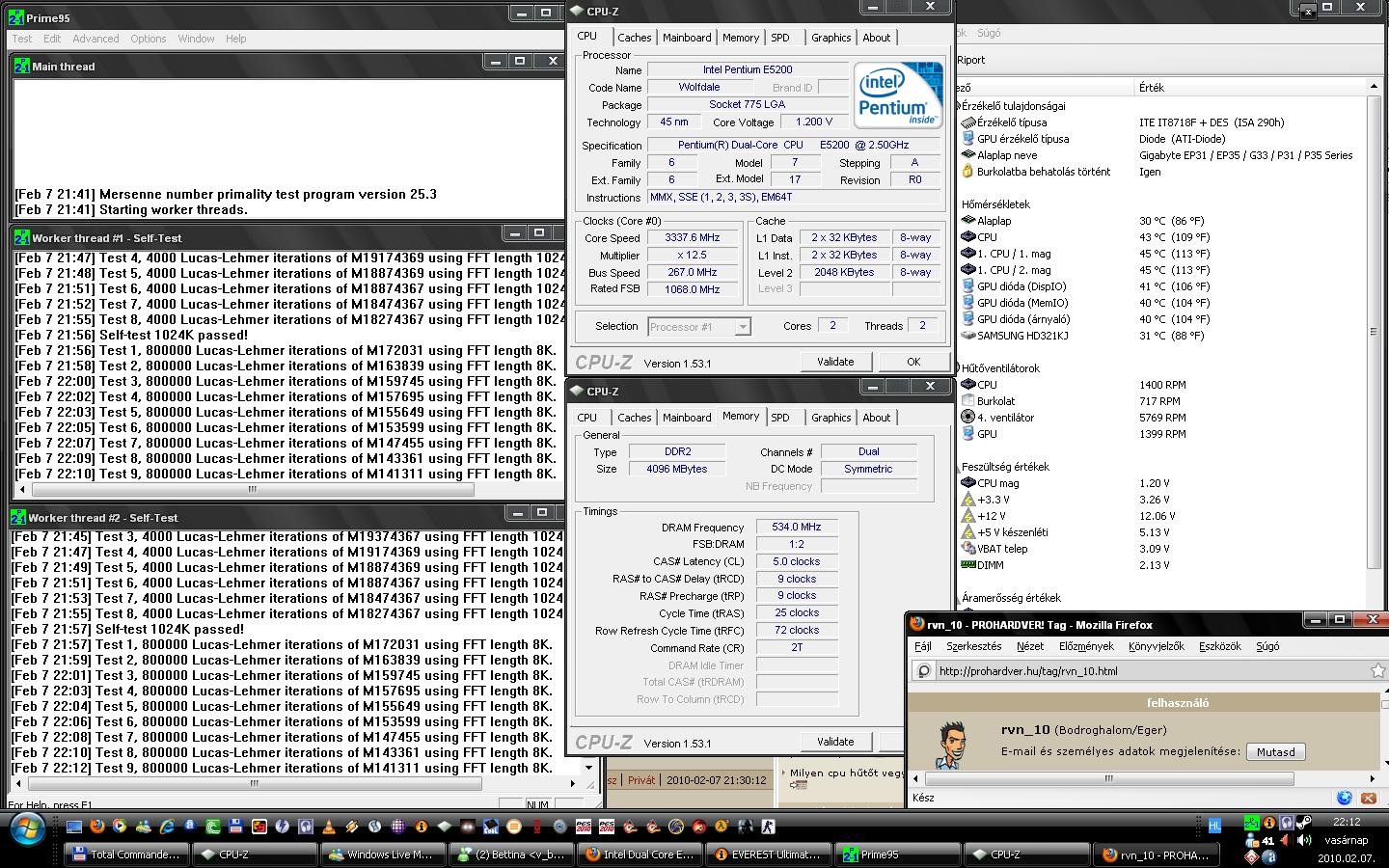The width and height of the screenshot is (1389, 868).
Task: Switch to SPD tab in CPU-Z timings window
Action: 780,418
